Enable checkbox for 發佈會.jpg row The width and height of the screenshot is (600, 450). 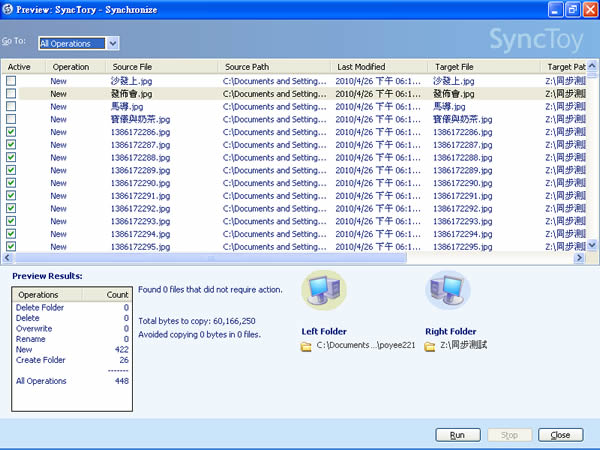click(11, 93)
